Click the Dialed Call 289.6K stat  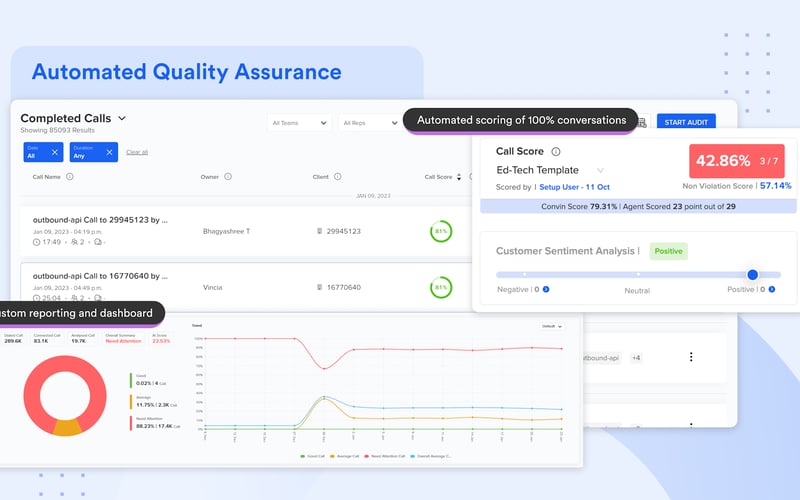14,338
